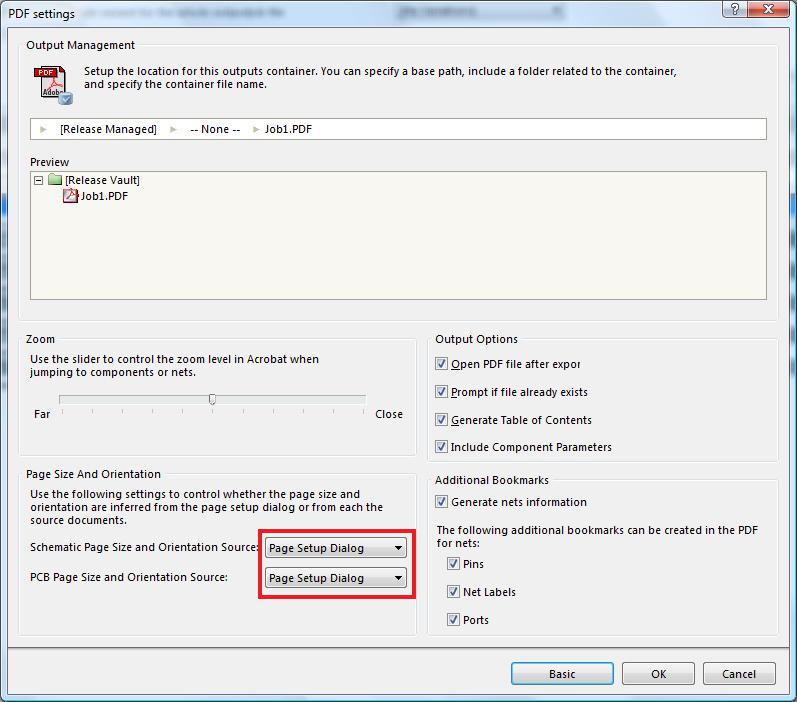Screen dimensions: 797x702
Task: Click the arrow before [Release Managed]
Action: [43, 129]
